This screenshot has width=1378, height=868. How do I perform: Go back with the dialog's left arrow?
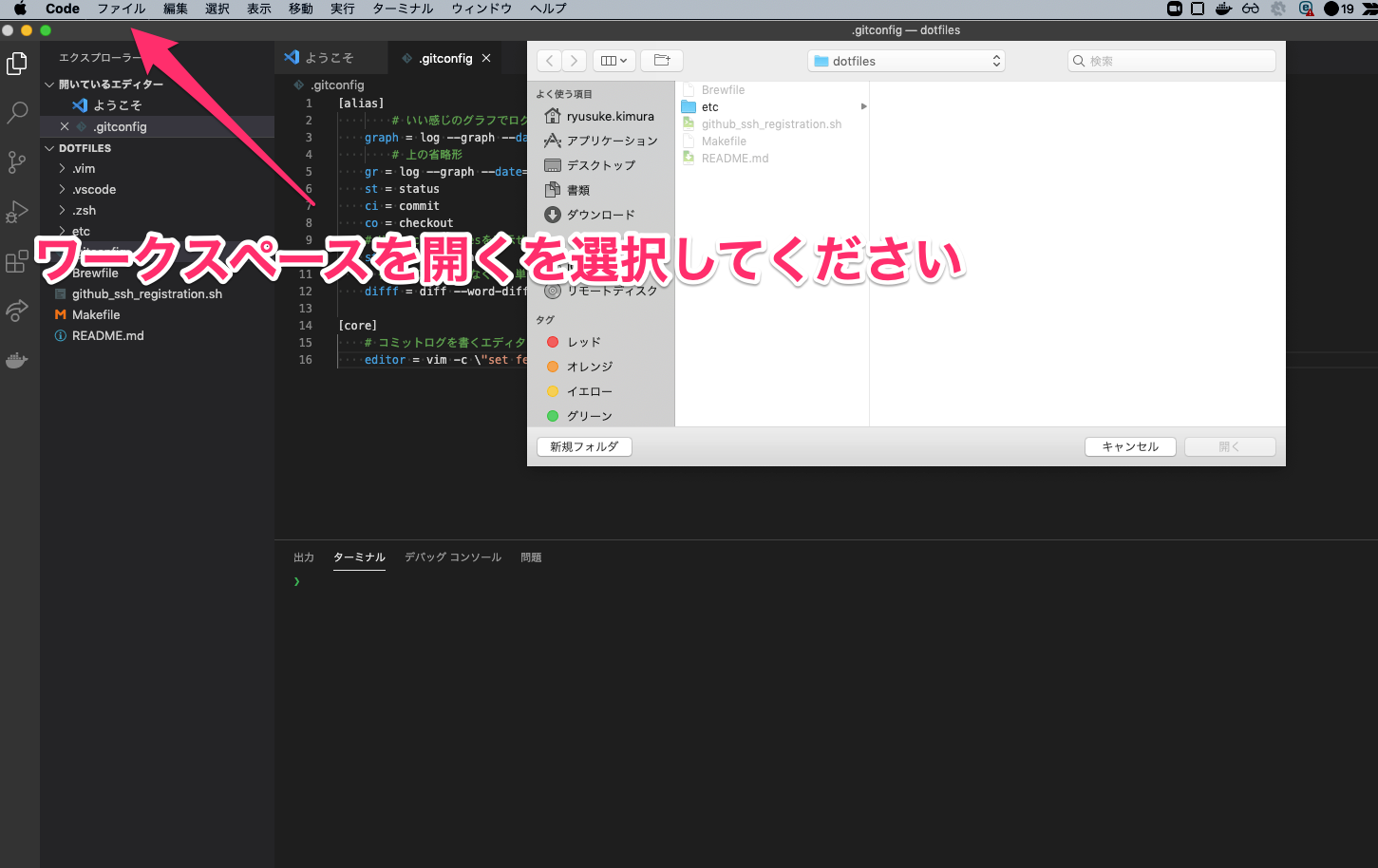point(550,61)
